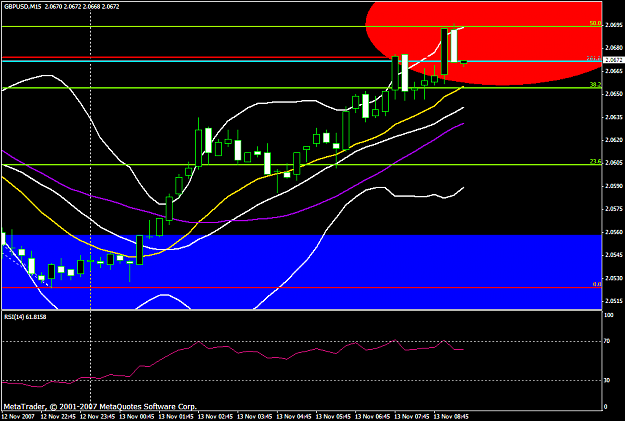Click the 2.0620 price scale label
The image size is (625, 421).
613,140
